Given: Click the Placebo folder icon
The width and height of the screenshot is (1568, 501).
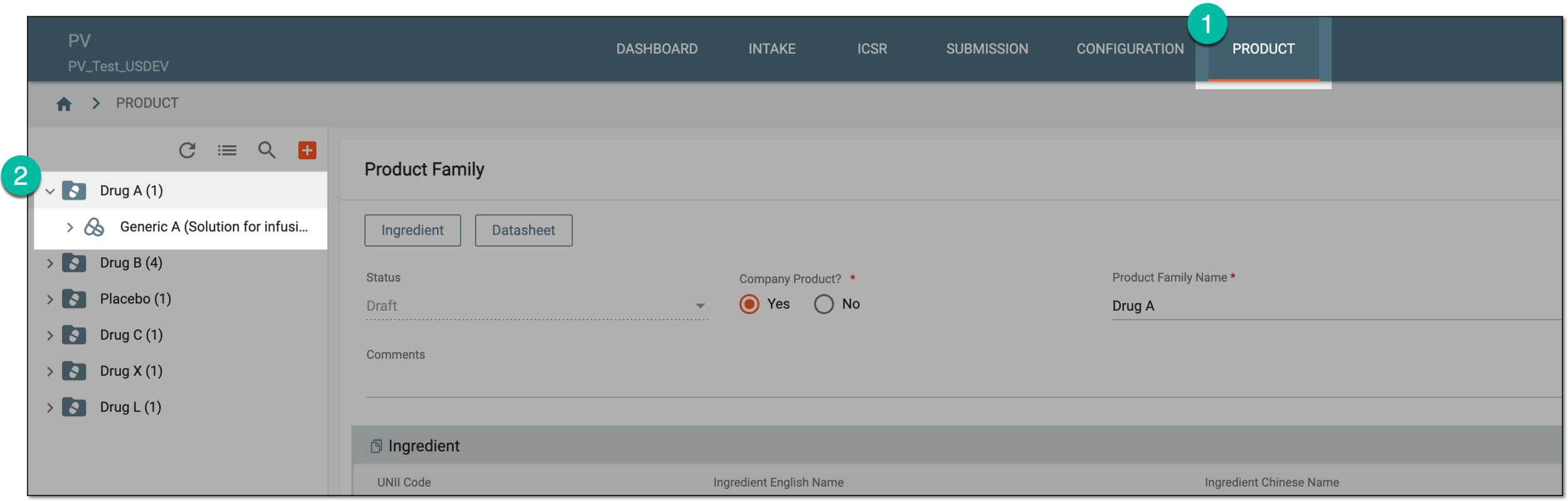Looking at the screenshot, I should click(74, 299).
